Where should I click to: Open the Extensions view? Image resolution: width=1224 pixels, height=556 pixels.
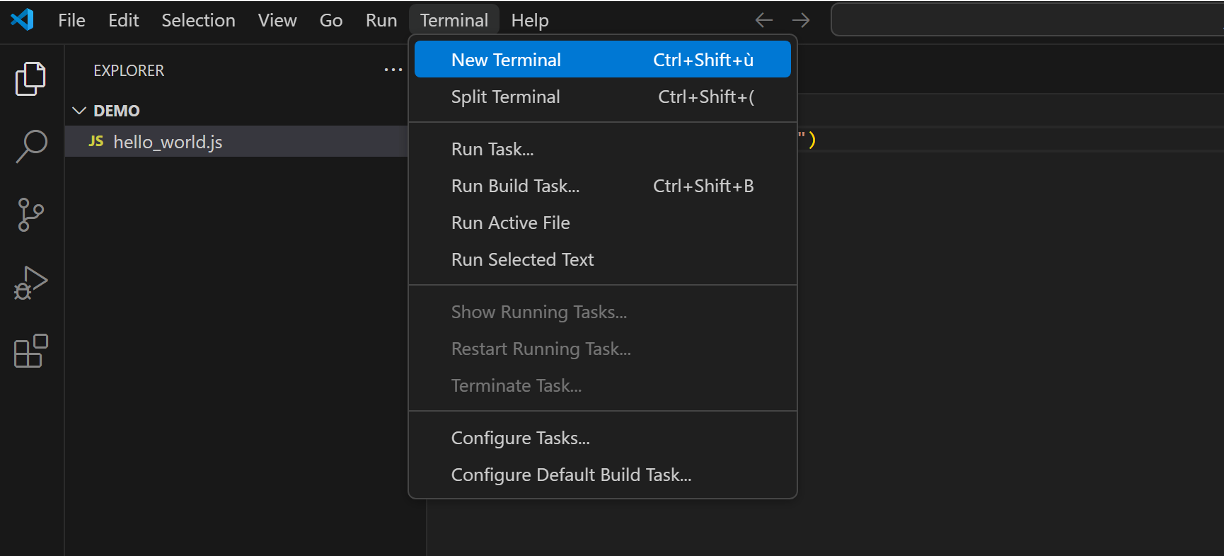(x=31, y=351)
